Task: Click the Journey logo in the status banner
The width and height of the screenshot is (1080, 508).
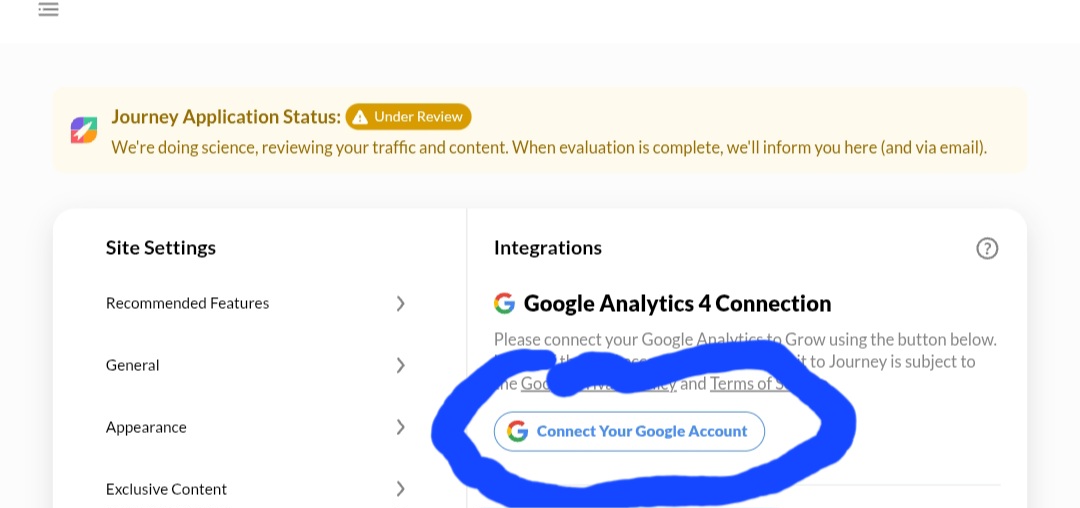Action: tap(84, 130)
